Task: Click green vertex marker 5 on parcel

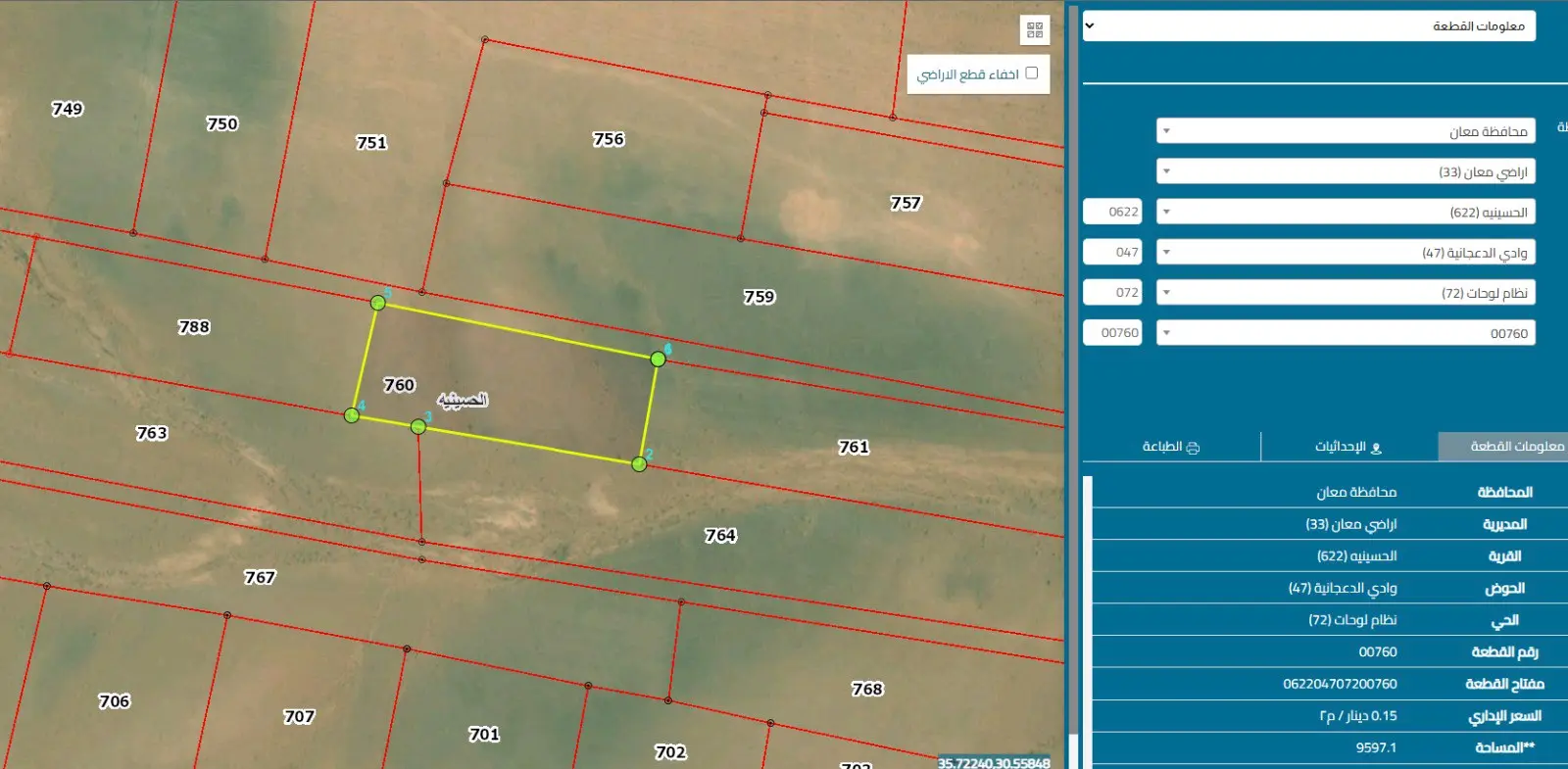Action: pyautogui.click(x=377, y=303)
